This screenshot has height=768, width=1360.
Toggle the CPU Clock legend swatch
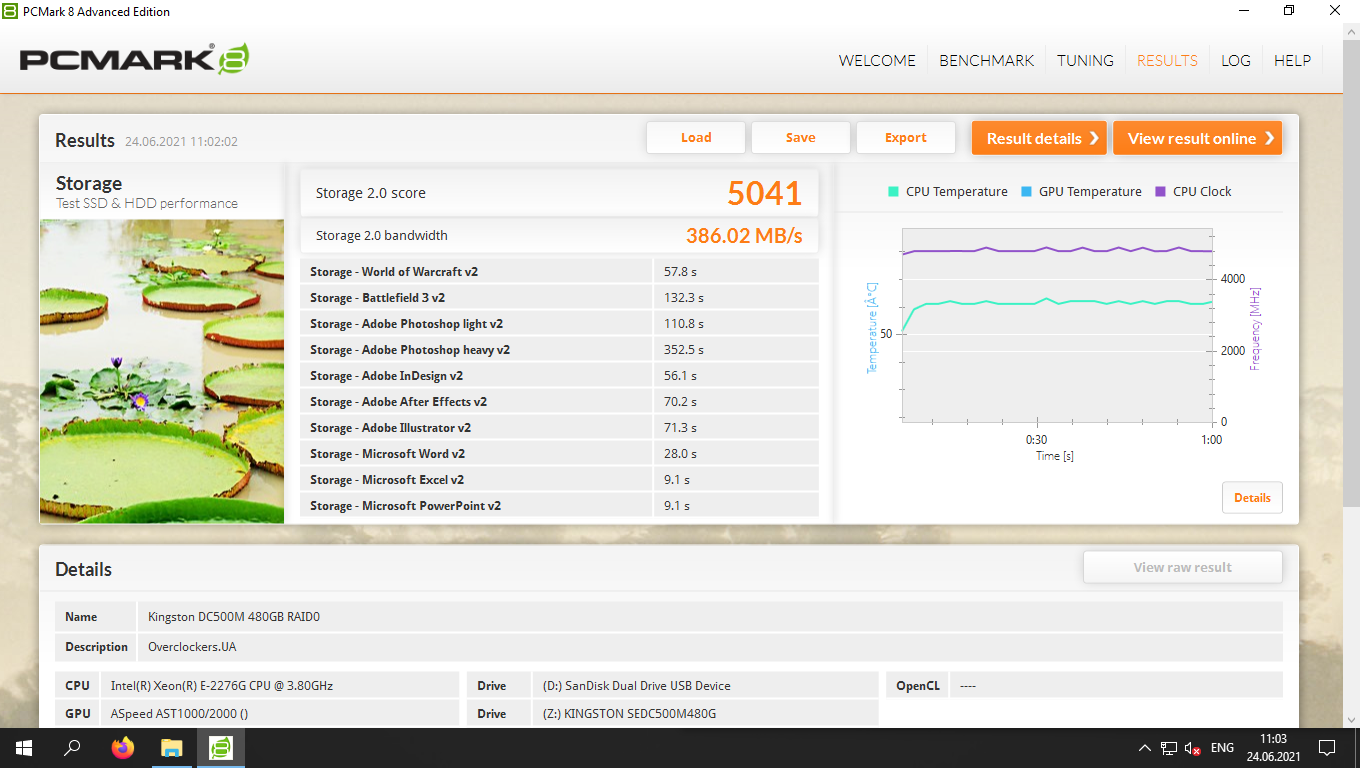[x=1160, y=192]
